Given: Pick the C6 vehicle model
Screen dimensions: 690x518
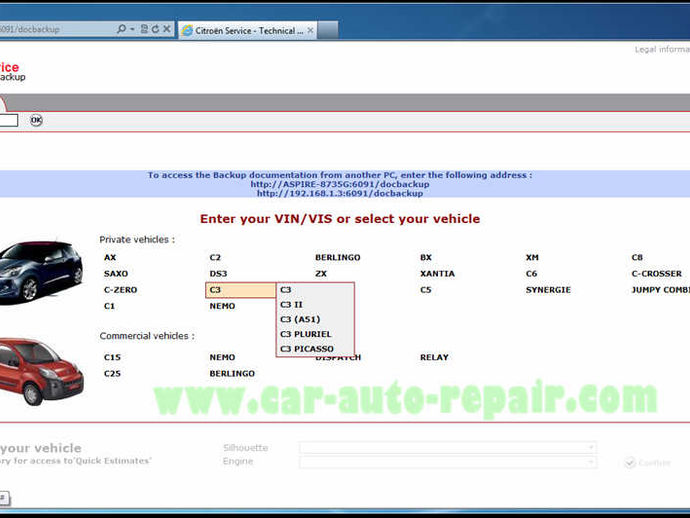Looking at the screenshot, I should pos(532,274).
